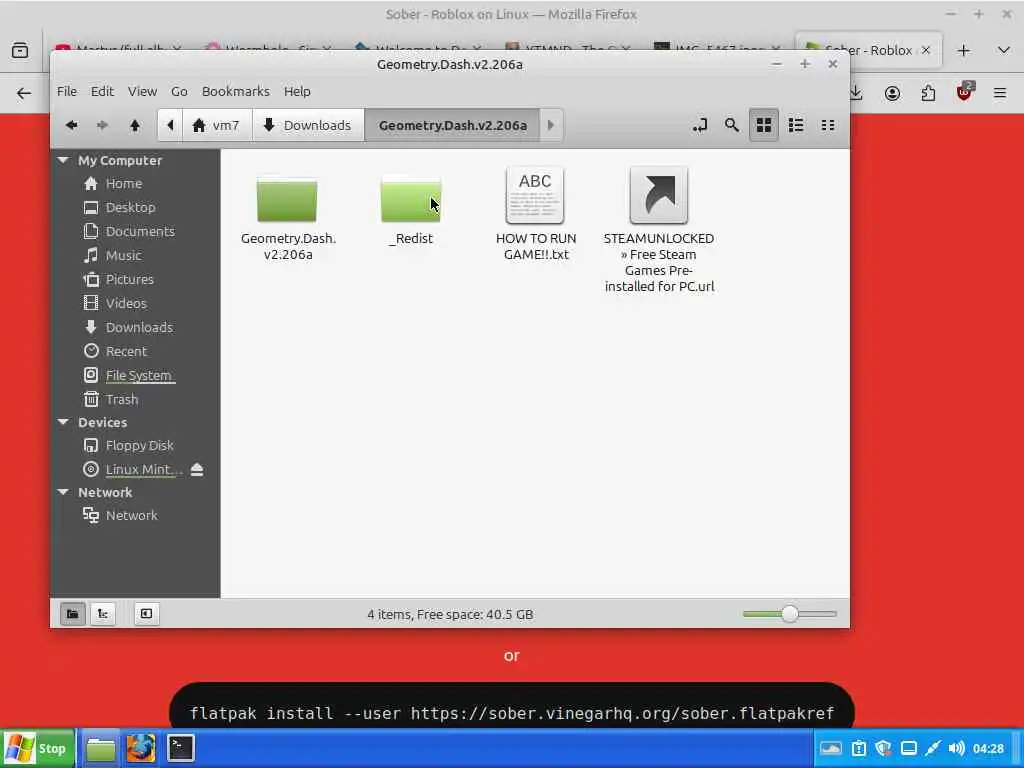Switch to list view

click(x=795, y=125)
